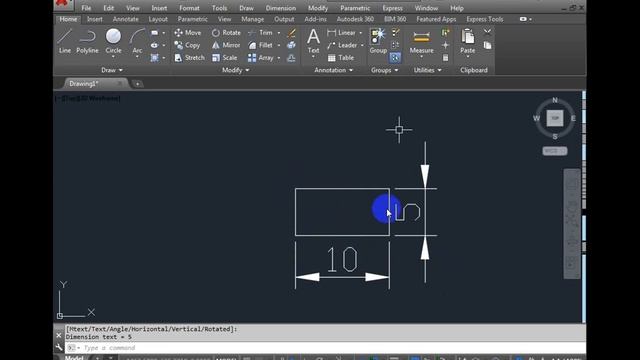Expand the Draw panel
Viewport: 640px width, 360px height.
(112, 70)
